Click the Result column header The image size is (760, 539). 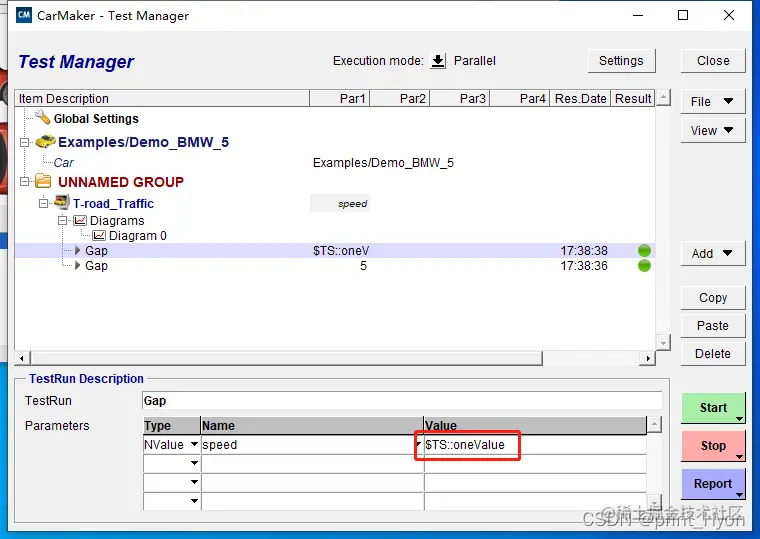(x=633, y=98)
